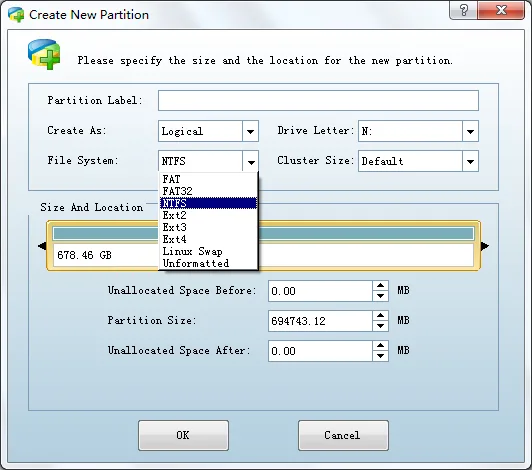Click the Partition Label text field
This screenshot has width=532, height=470.
[318, 100]
